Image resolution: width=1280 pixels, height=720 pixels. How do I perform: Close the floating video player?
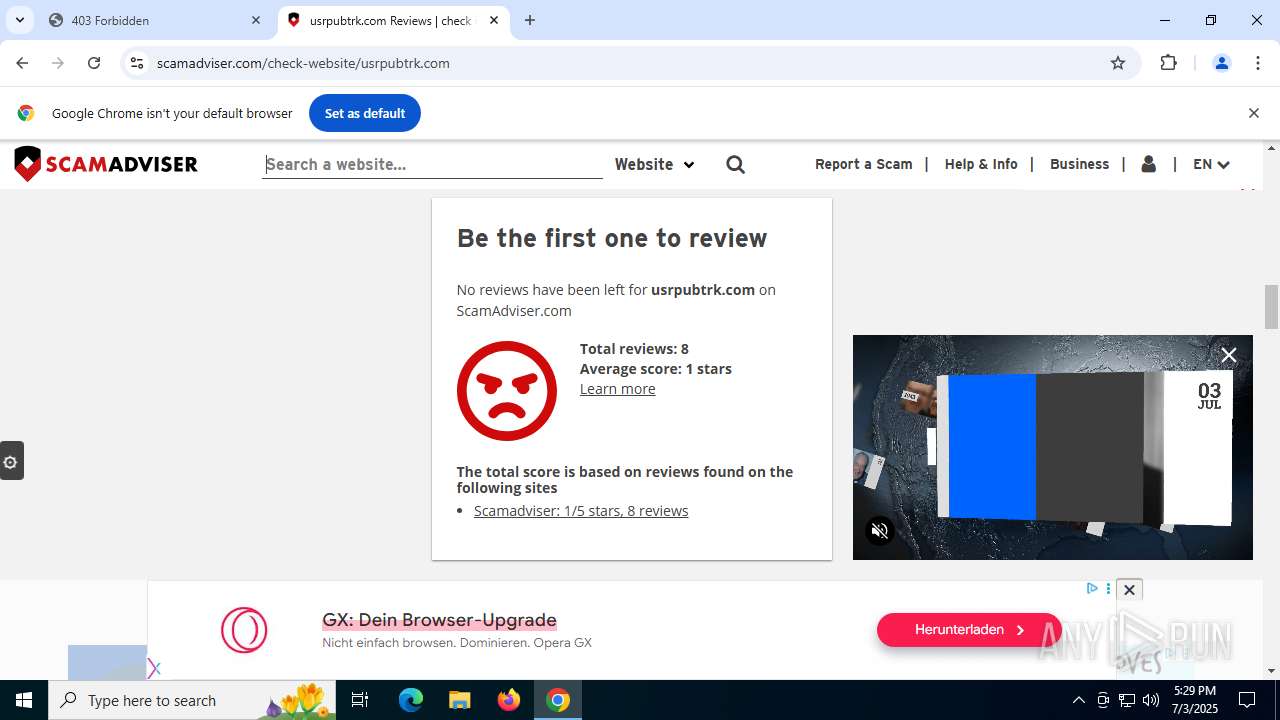coord(1229,355)
